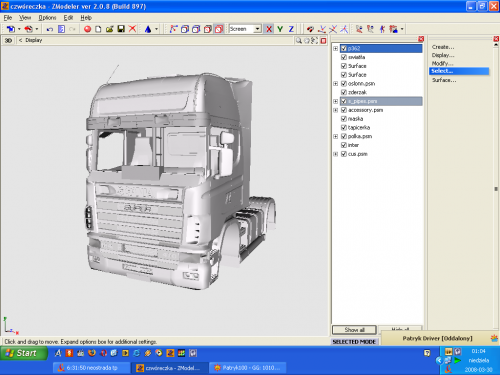
Task: Open the dropdown after the last toolbar icon
Action: [x=402, y=29]
